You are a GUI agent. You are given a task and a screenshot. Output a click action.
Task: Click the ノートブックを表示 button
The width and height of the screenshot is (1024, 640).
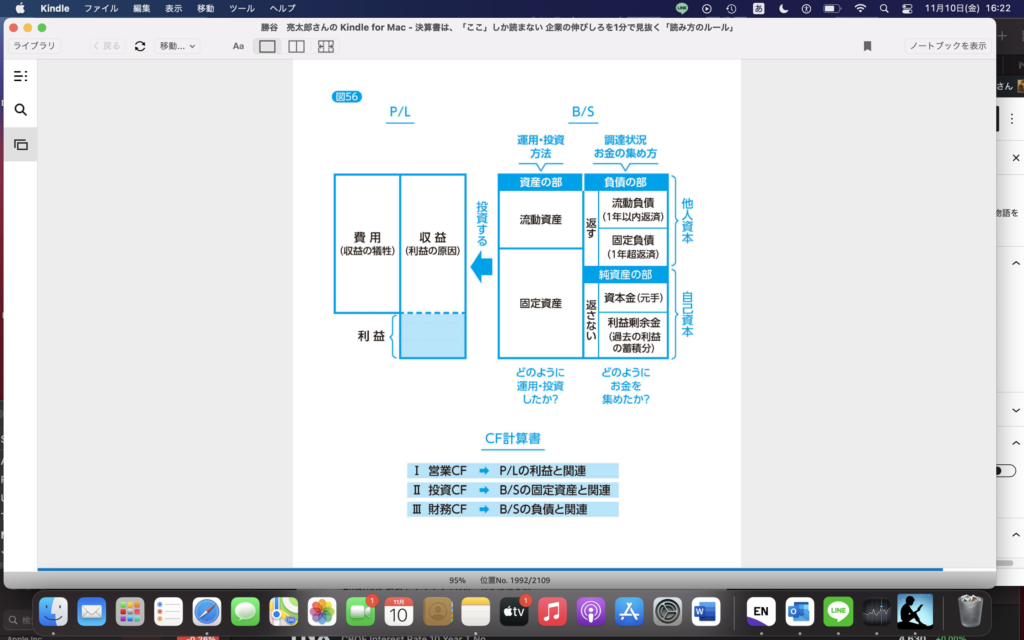coord(946,46)
